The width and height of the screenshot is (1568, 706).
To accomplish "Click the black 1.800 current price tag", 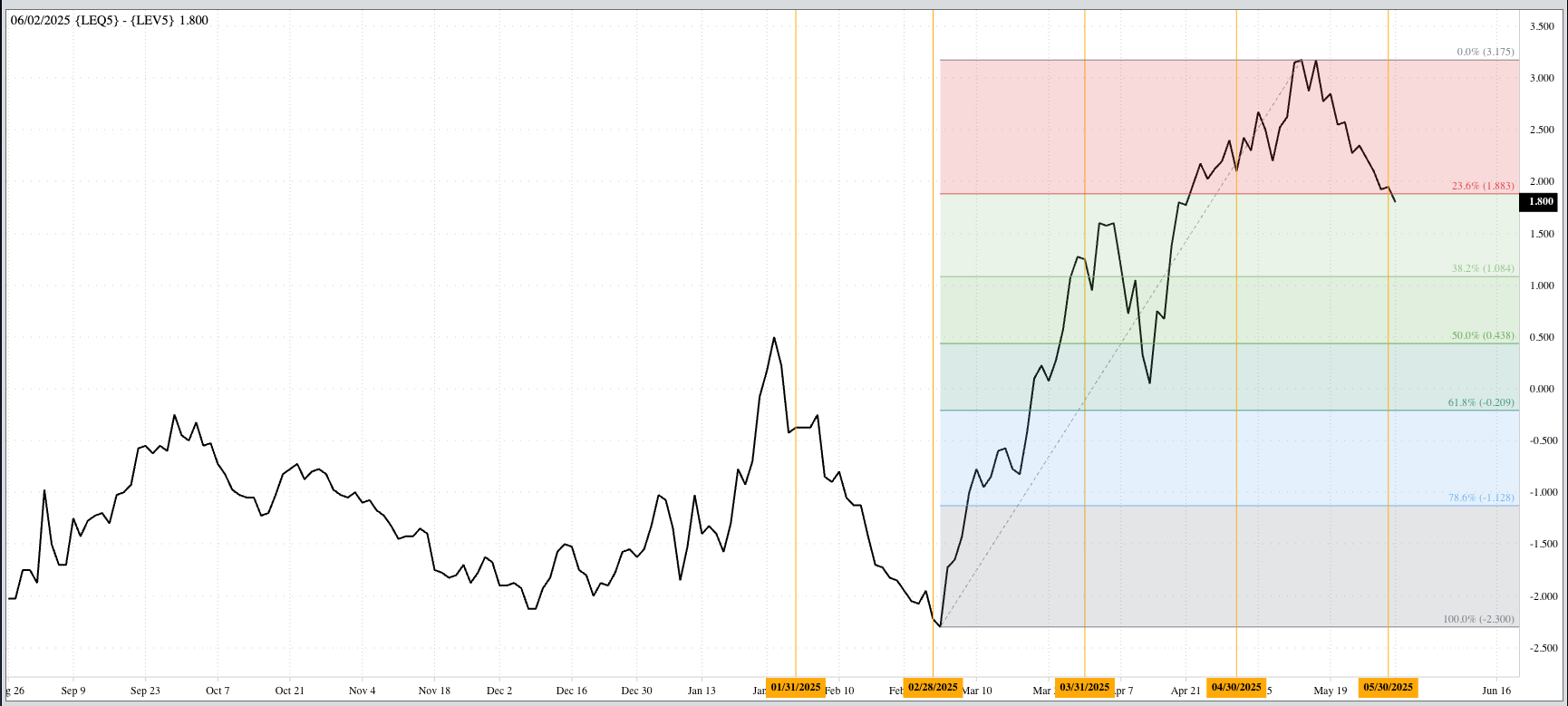I will click(x=1540, y=201).
